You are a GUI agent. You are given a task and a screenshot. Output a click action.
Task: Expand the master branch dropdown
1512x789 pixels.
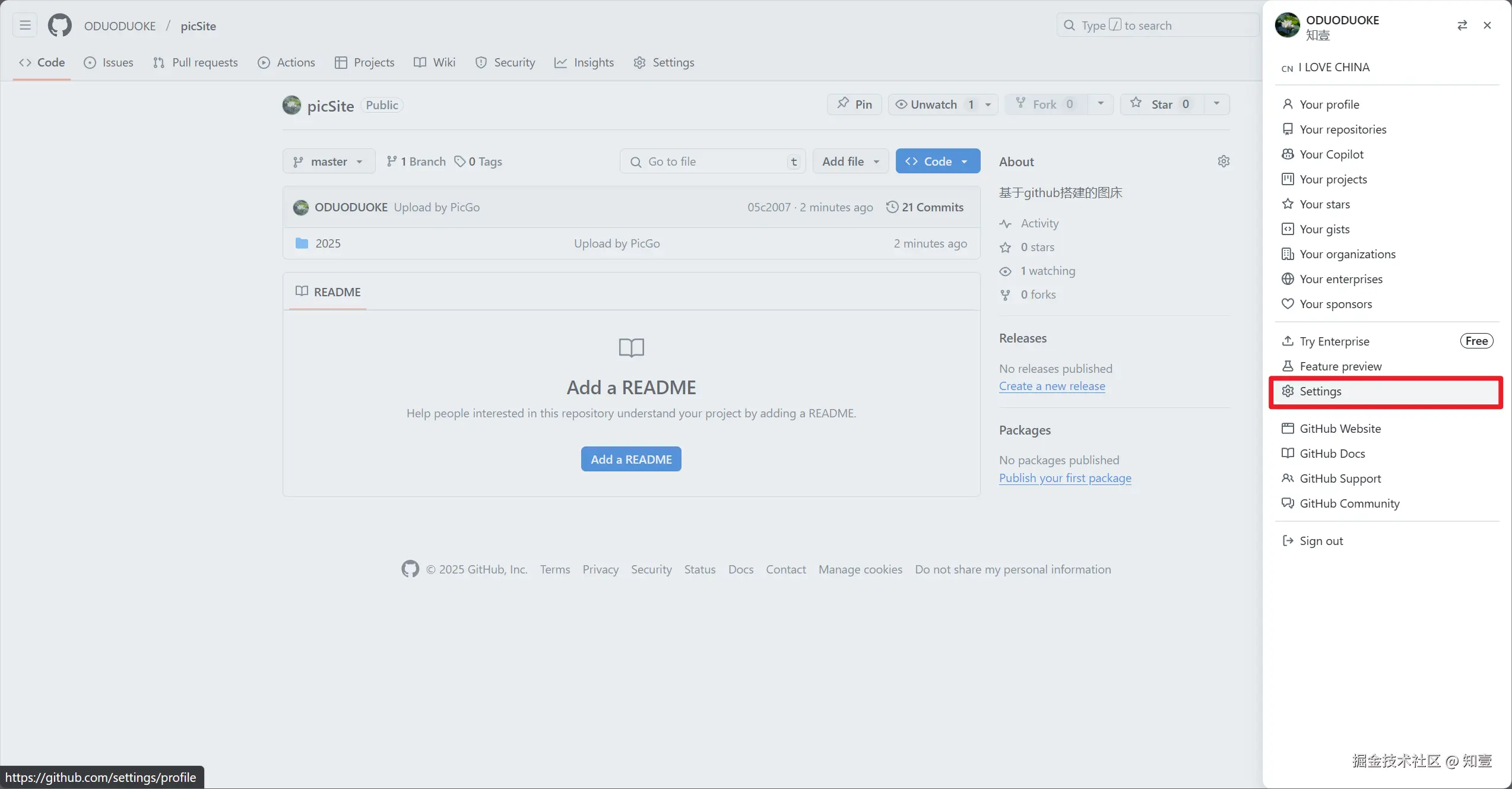coord(329,161)
